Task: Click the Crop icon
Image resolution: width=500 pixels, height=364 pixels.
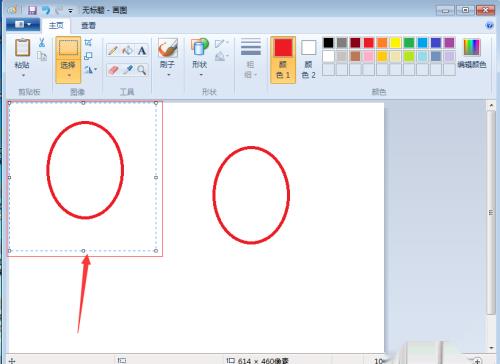Action: [88, 43]
